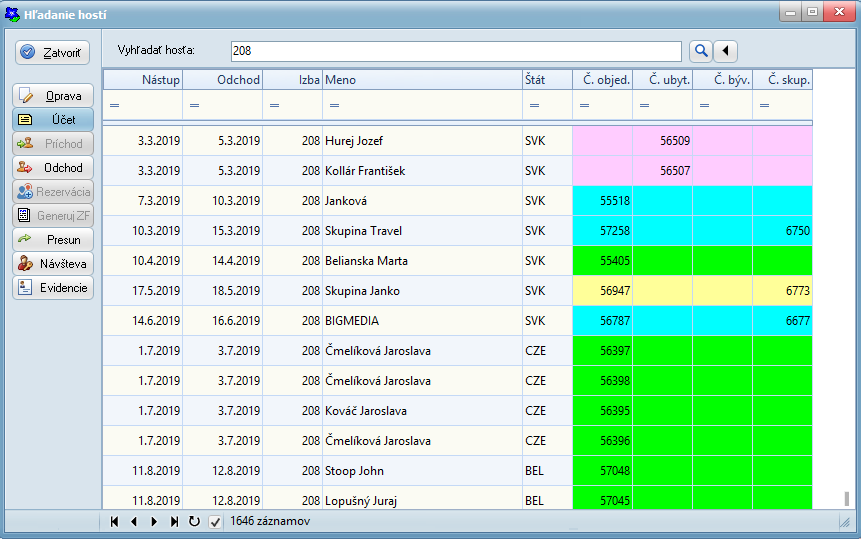Open filter operator under Nástup column

point(114,105)
